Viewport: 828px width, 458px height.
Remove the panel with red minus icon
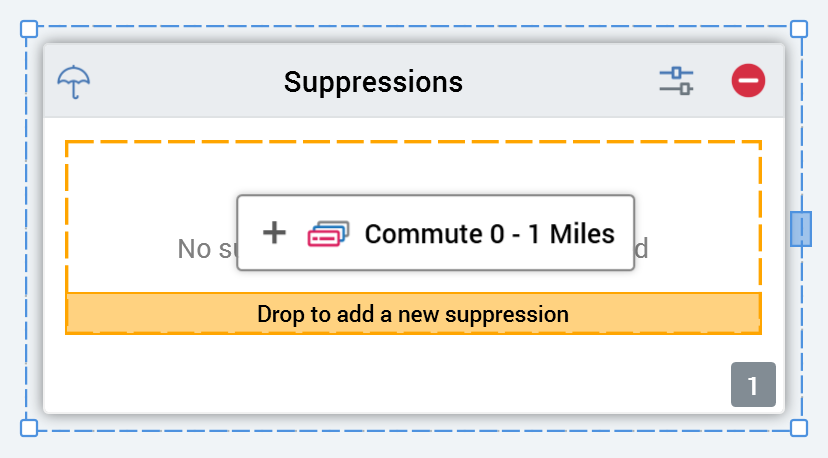click(x=748, y=81)
